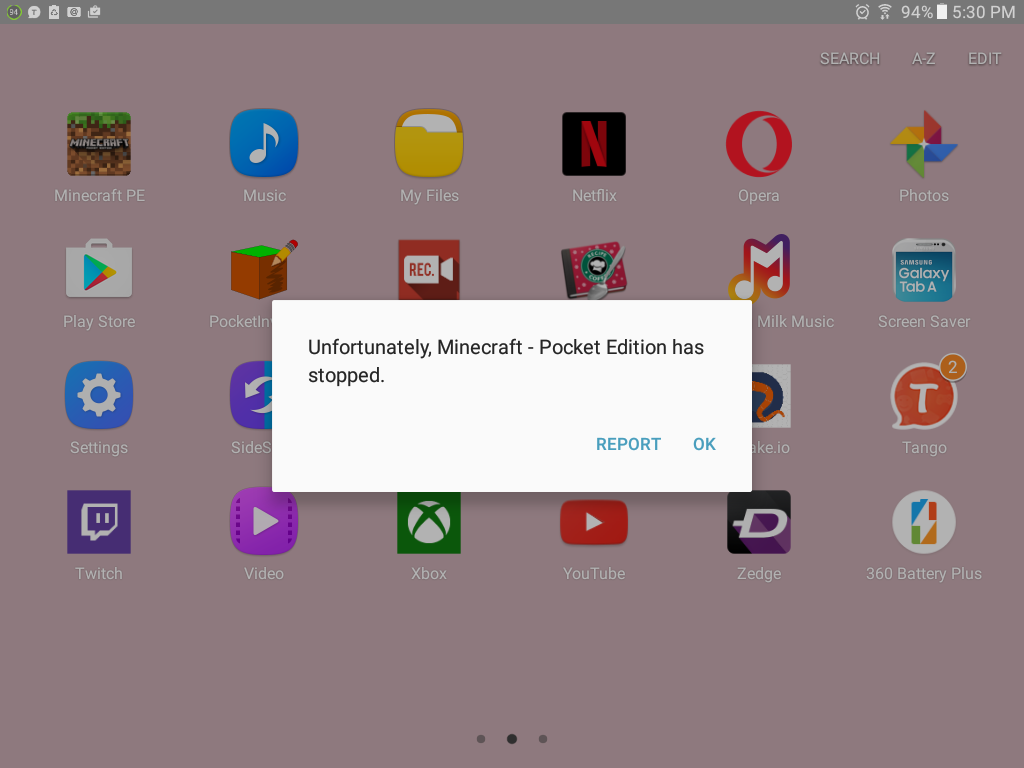The width and height of the screenshot is (1024, 768).
Task: Launch Milk Music
Action: click(x=759, y=268)
